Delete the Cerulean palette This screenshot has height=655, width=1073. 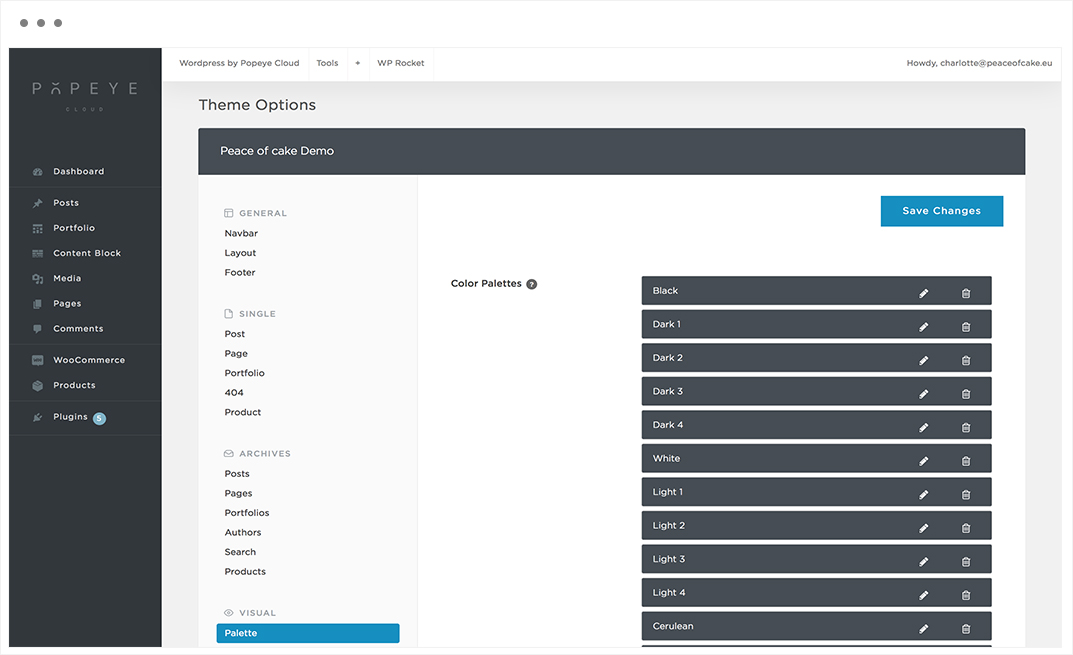(x=966, y=629)
